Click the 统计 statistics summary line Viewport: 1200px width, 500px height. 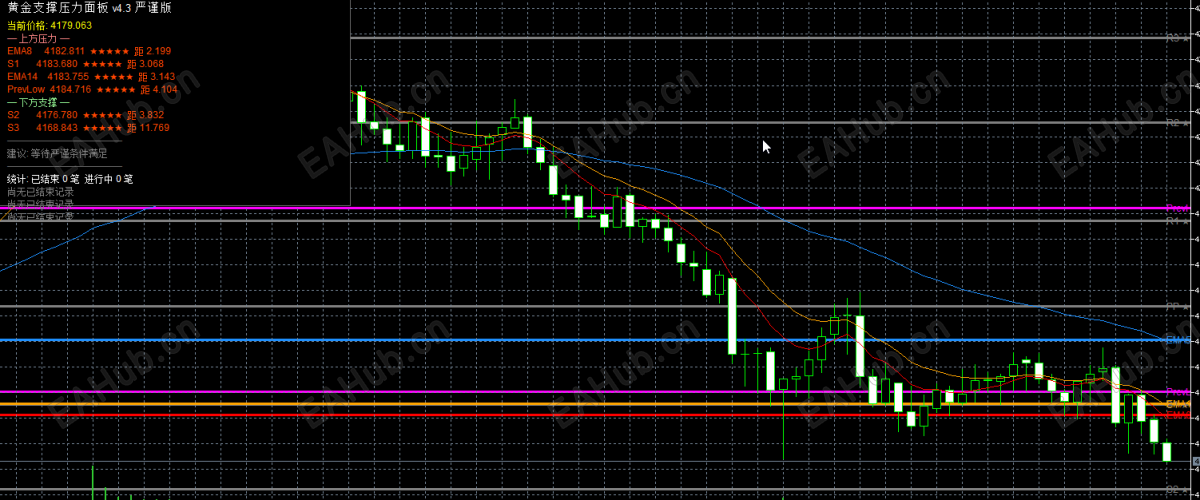pos(70,179)
